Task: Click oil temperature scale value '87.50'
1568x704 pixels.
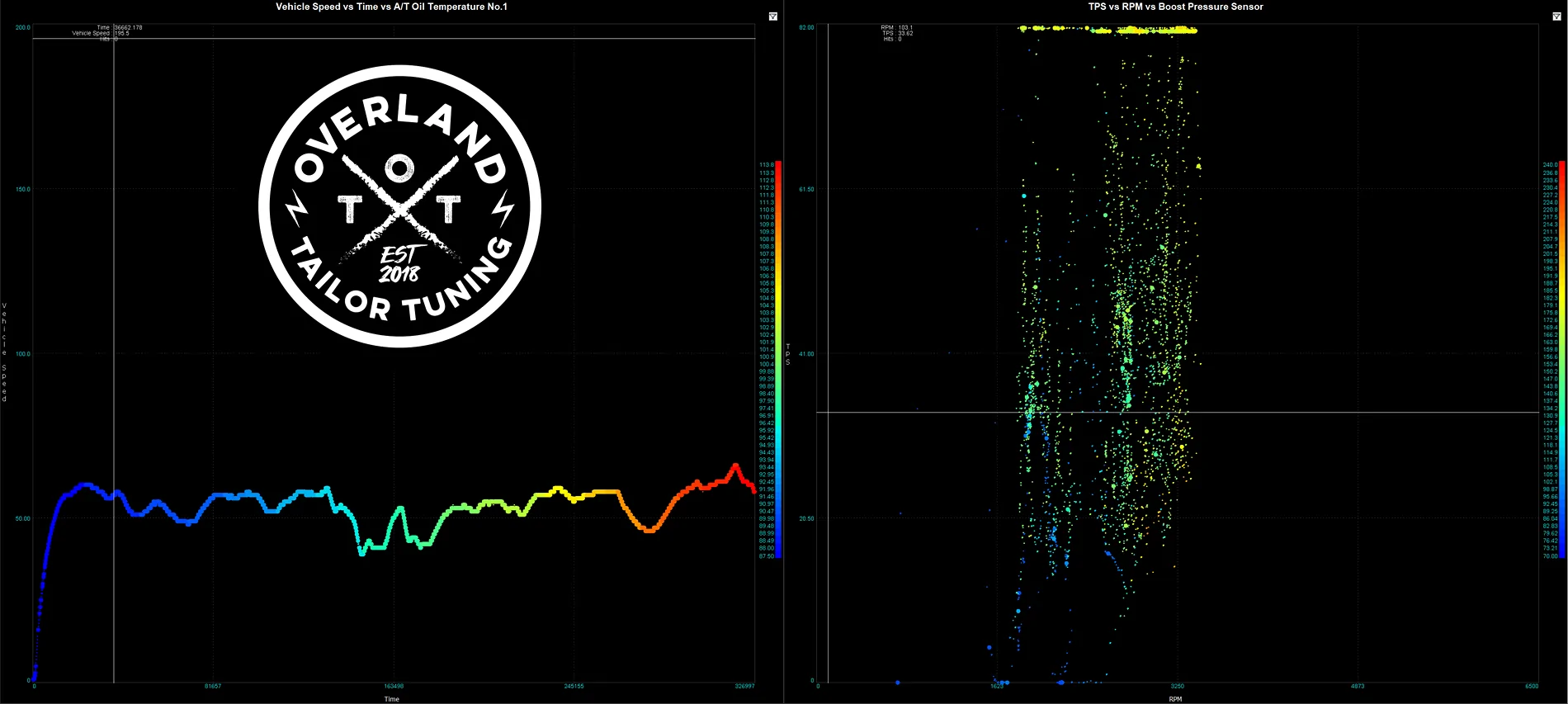Action: pos(767,556)
